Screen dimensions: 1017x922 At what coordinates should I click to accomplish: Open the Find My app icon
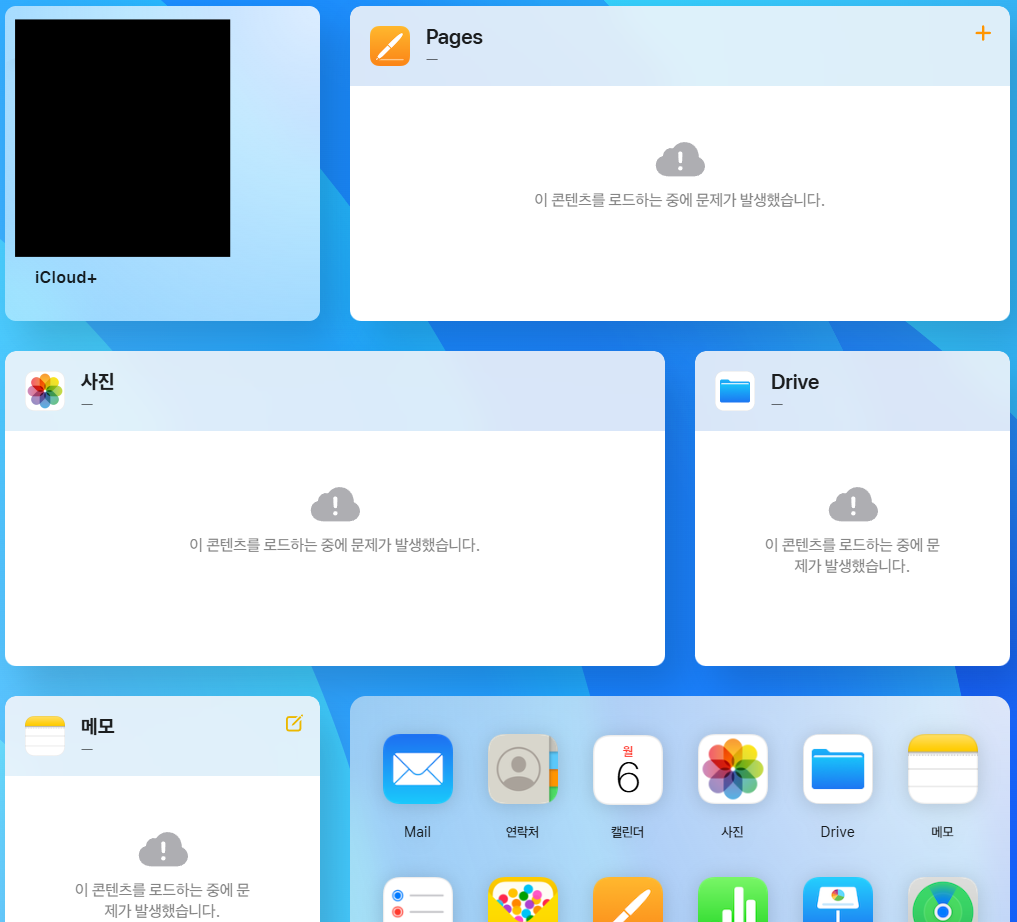pos(943,899)
